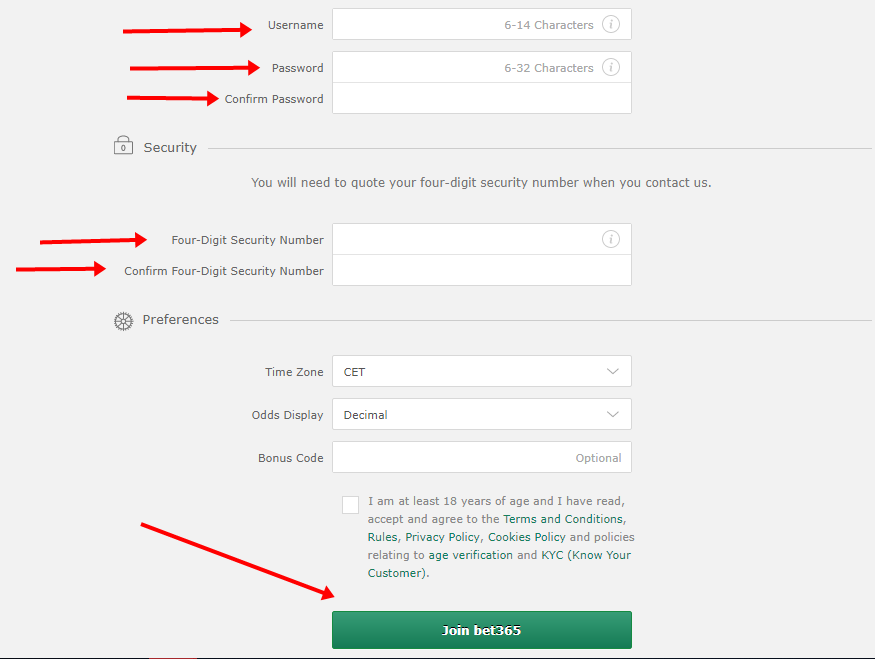Screen dimensions: 875x659
Task: Focus the Confirm Four-Digit Security Number field
Action: click(x=482, y=270)
